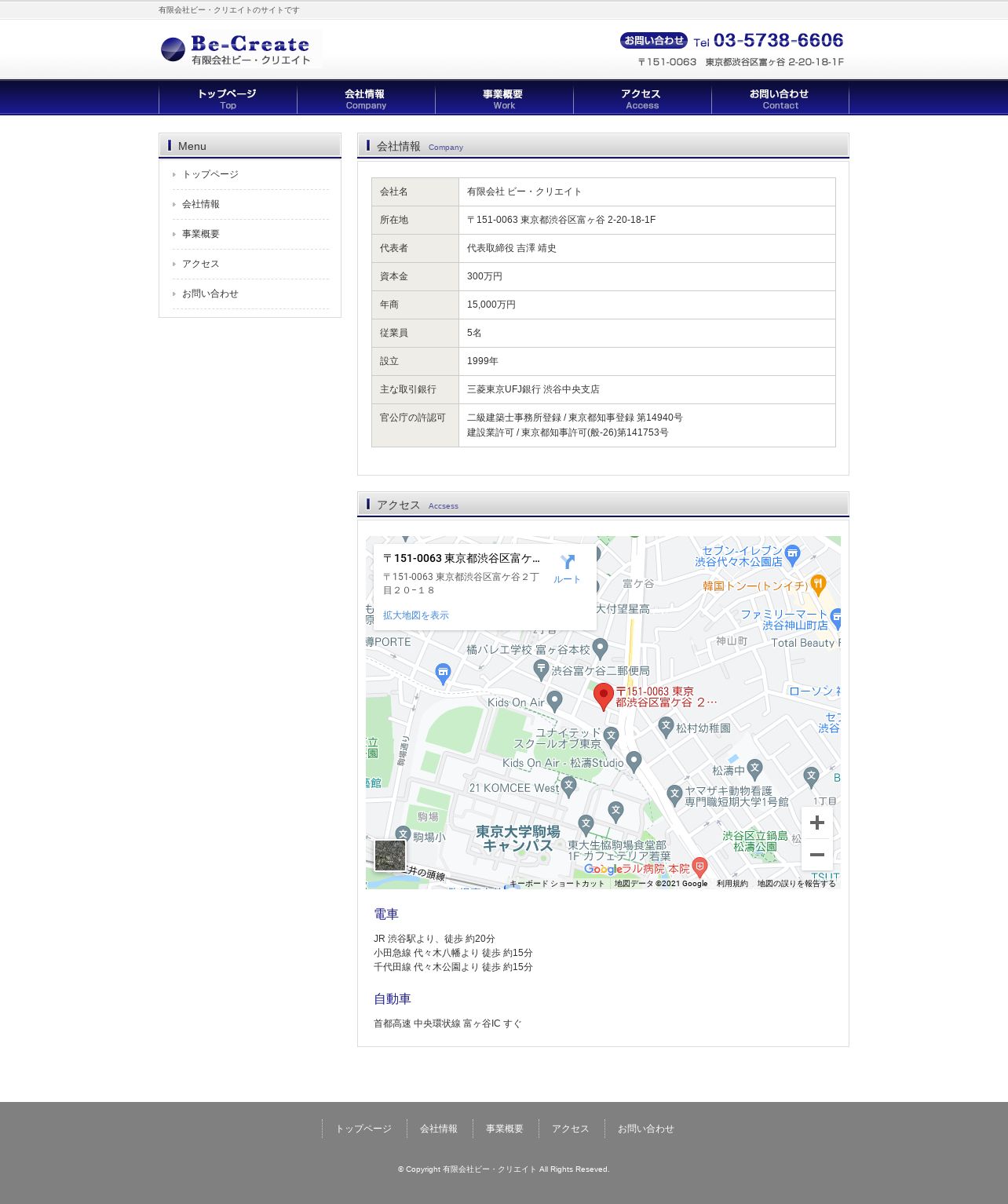Click 地図の誤りを報告する link
The width and height of the screenshot is (1008, 1204).
797,884
